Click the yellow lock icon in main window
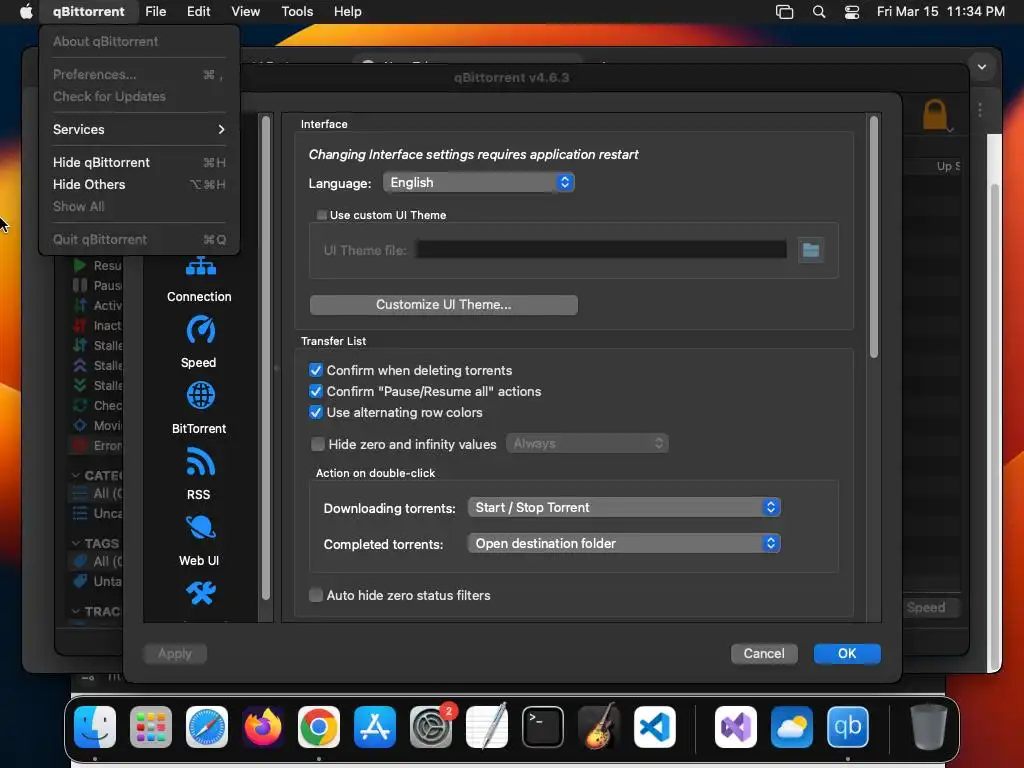1024x768 pixels. 935,114
